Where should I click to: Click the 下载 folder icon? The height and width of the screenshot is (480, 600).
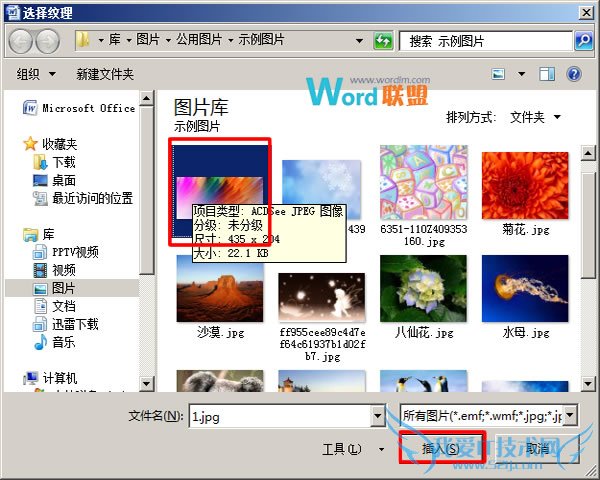[40, 162]
